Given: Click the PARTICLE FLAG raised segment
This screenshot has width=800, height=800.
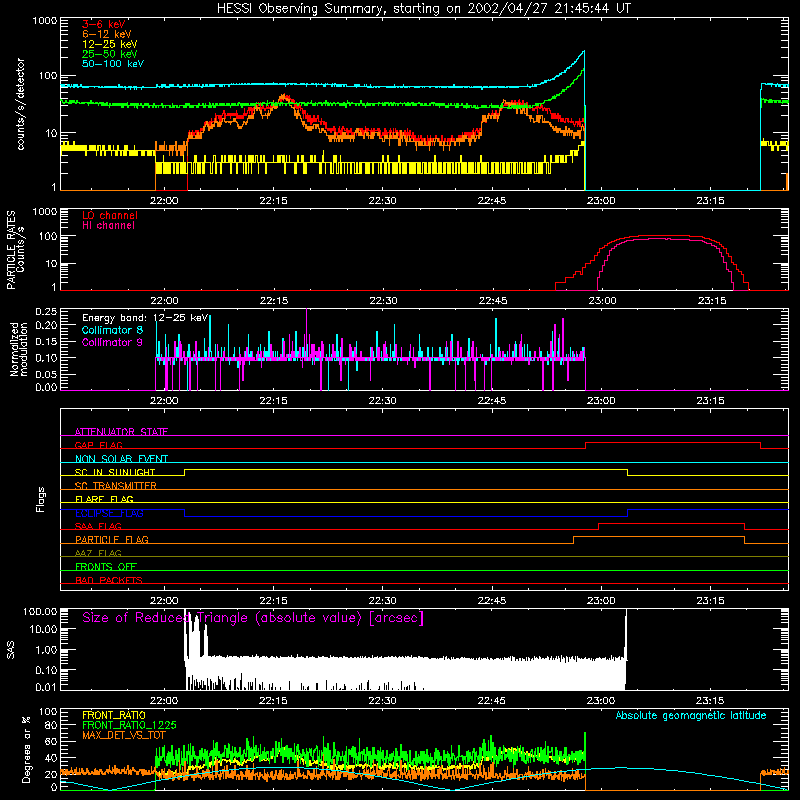Looking at the screenshot, I should point(659,537).
